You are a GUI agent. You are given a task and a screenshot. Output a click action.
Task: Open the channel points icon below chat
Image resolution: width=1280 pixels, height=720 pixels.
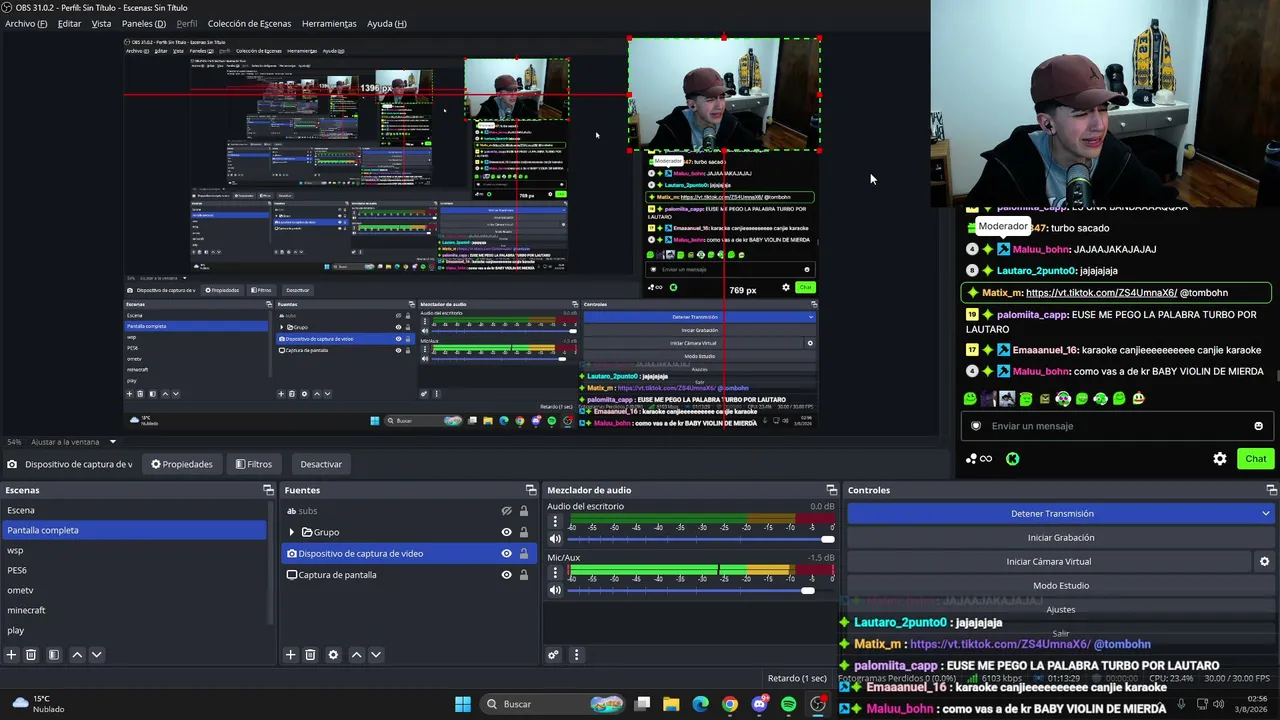pos(979,459)
